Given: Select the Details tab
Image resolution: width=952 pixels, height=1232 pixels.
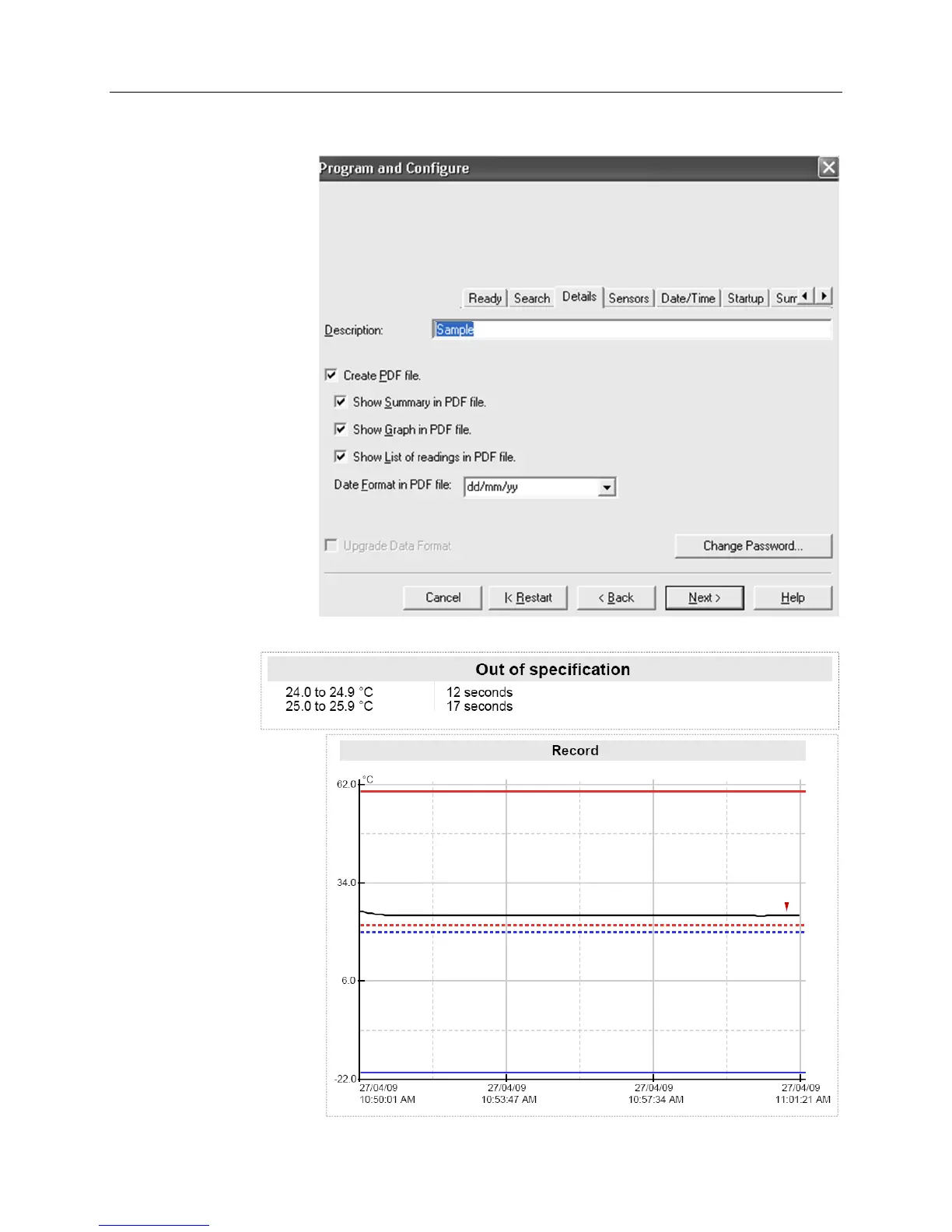Looking at the screenshot, I should 579,297.
